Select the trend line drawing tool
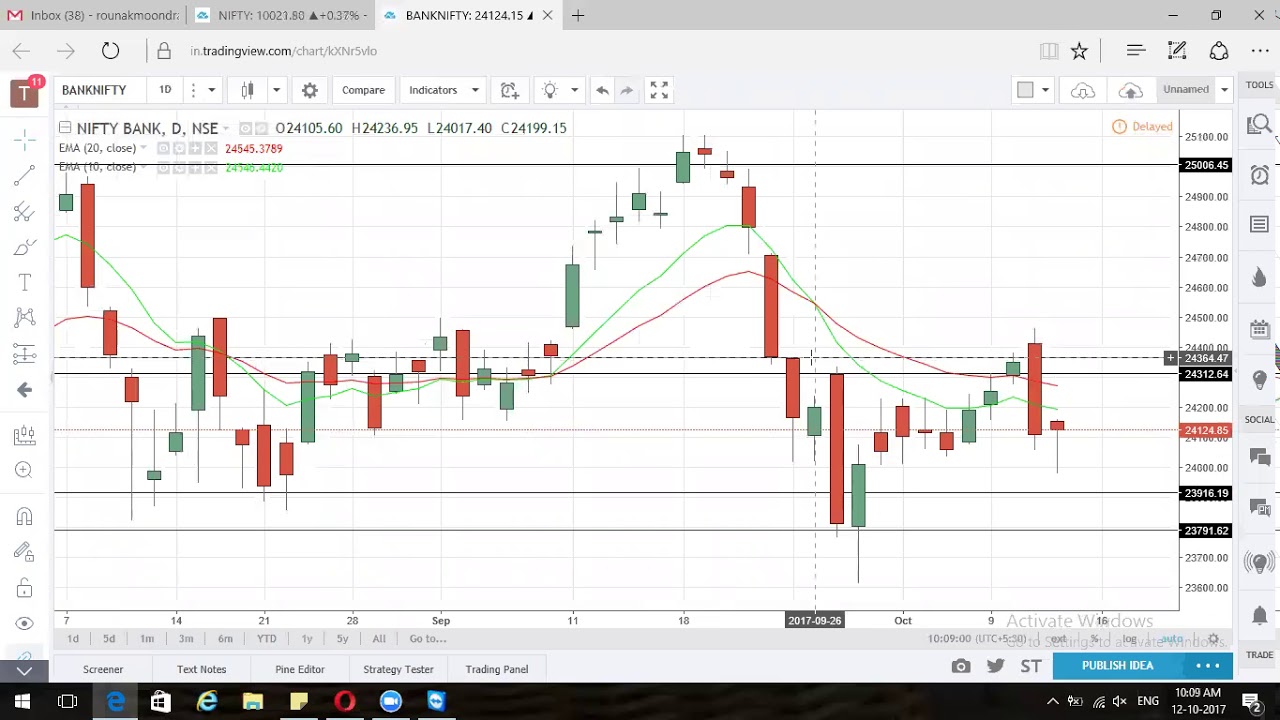This screenshot has width=1280, height=720. (x=24, y=175)
